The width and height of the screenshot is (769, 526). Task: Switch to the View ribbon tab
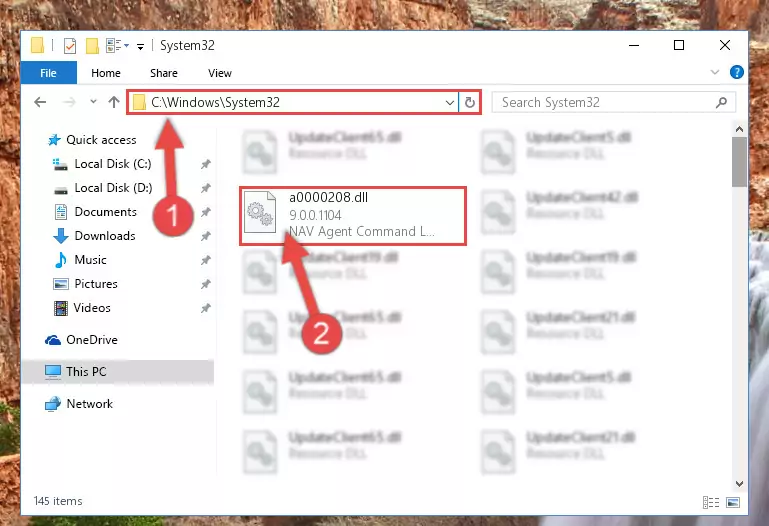coord(220,73)
